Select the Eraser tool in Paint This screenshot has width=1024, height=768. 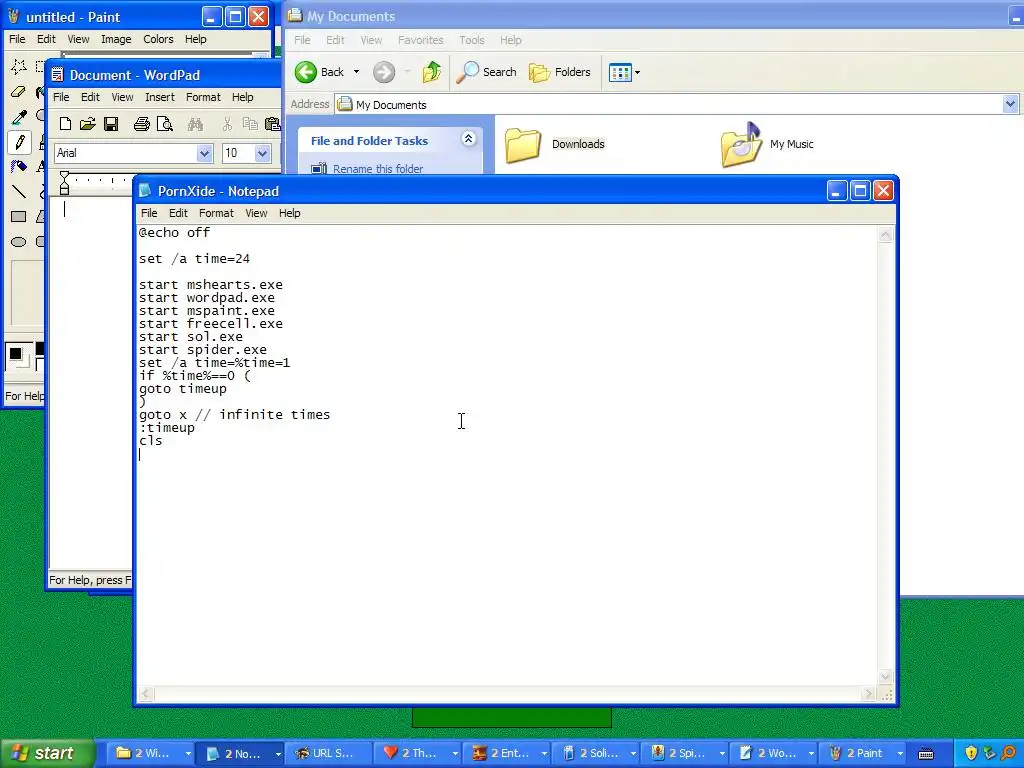pyautogui.click(x=18, y=91)
